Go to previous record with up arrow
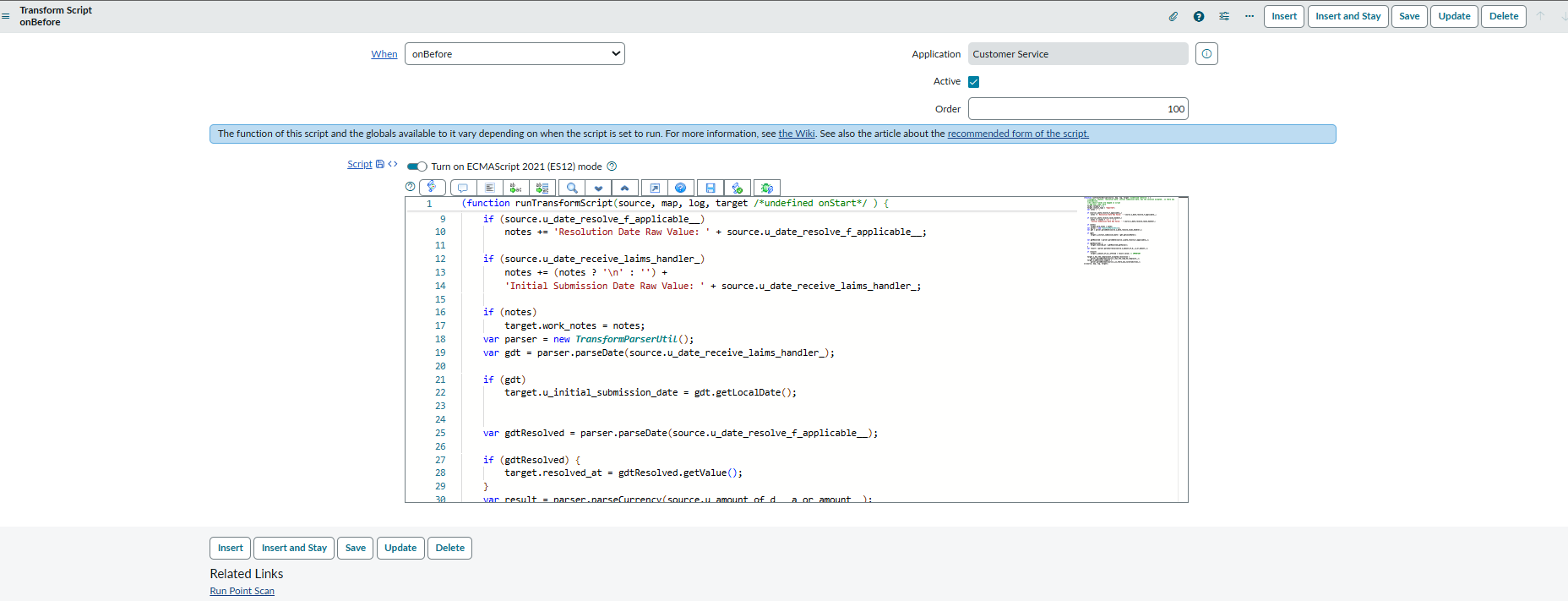 1540,16
